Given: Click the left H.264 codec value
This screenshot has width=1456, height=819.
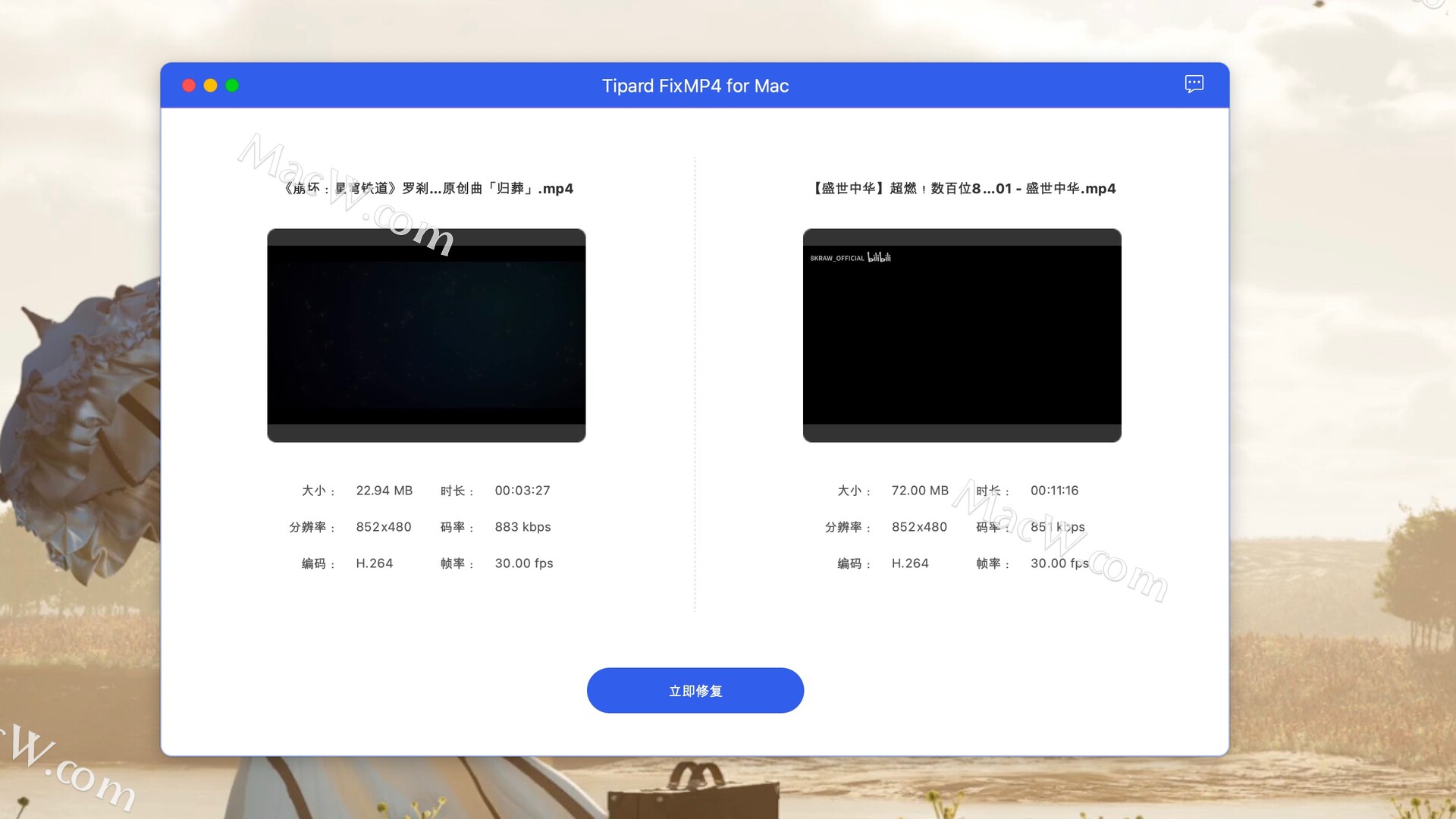Looking at the screenshot, I should pyautogui.click(x=375, y=563).
